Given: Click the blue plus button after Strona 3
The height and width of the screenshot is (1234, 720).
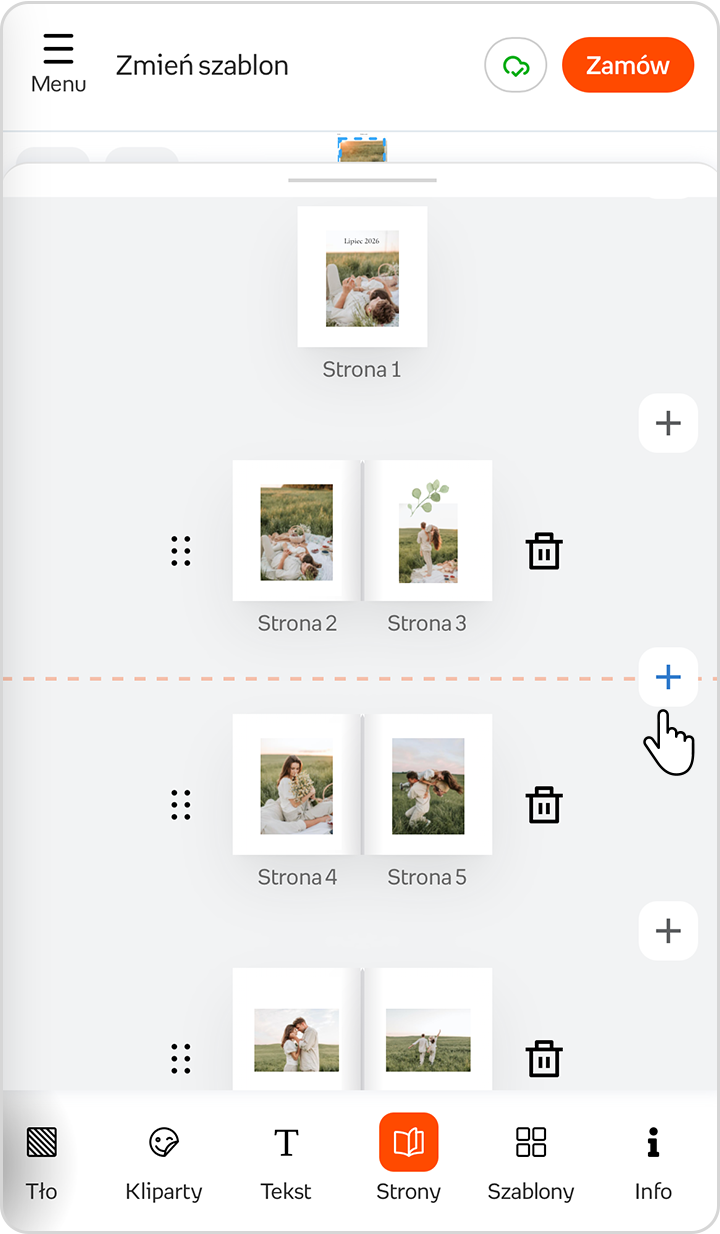Looking at the screenshot, I should pyautogui.click(x=668, y=677).
